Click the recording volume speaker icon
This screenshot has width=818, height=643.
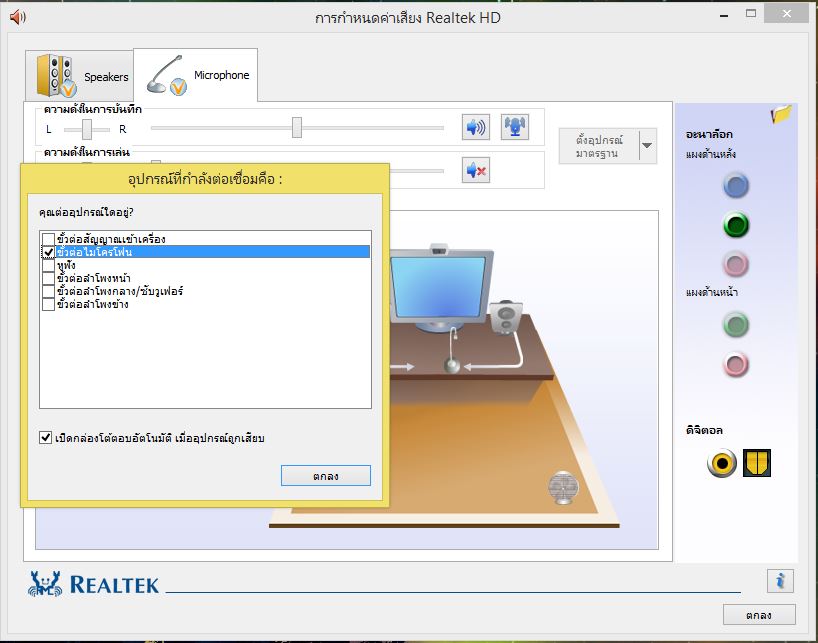(x=476, y=127)
